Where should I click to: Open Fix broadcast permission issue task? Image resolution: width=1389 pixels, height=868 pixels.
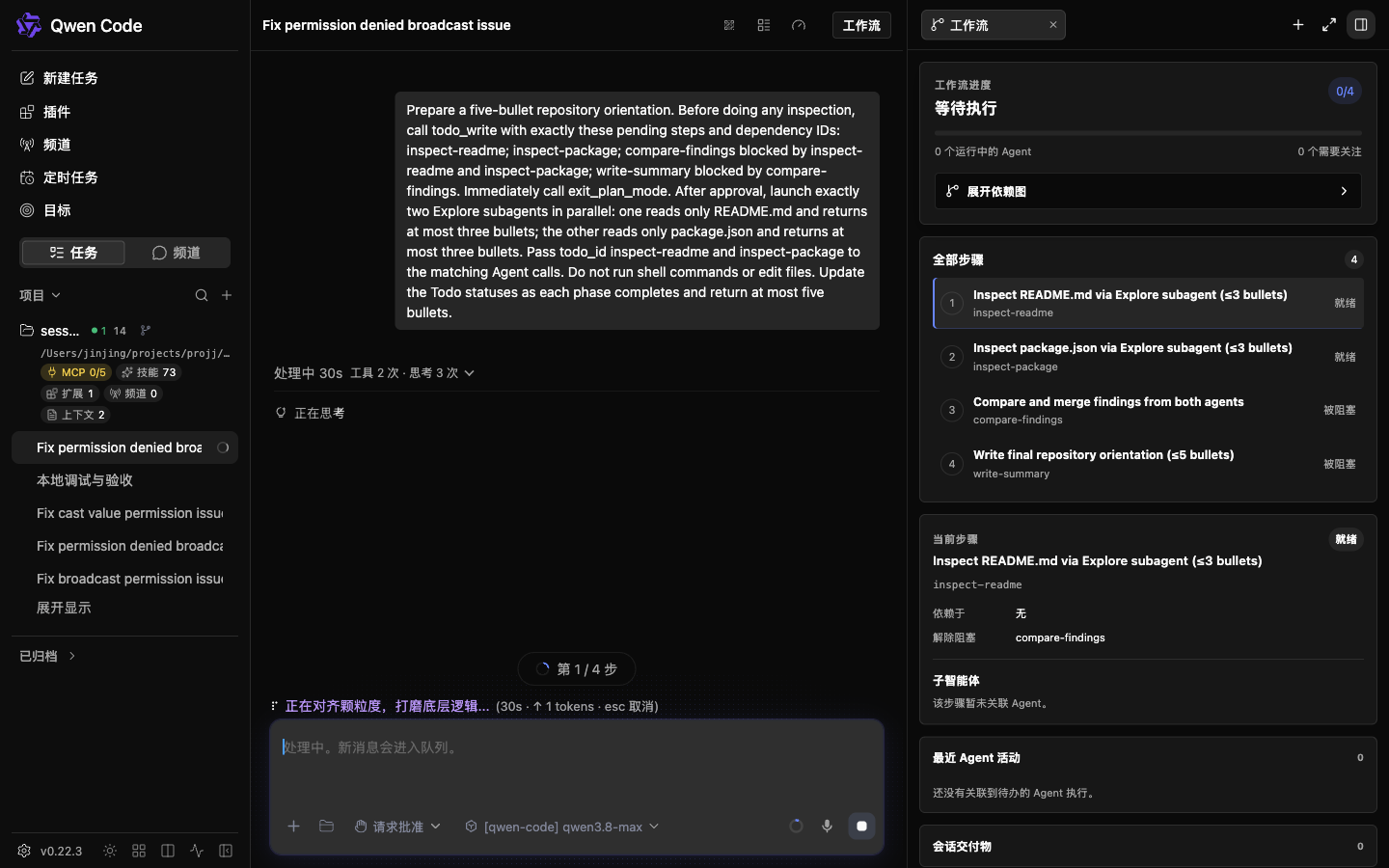coord(124,579)
